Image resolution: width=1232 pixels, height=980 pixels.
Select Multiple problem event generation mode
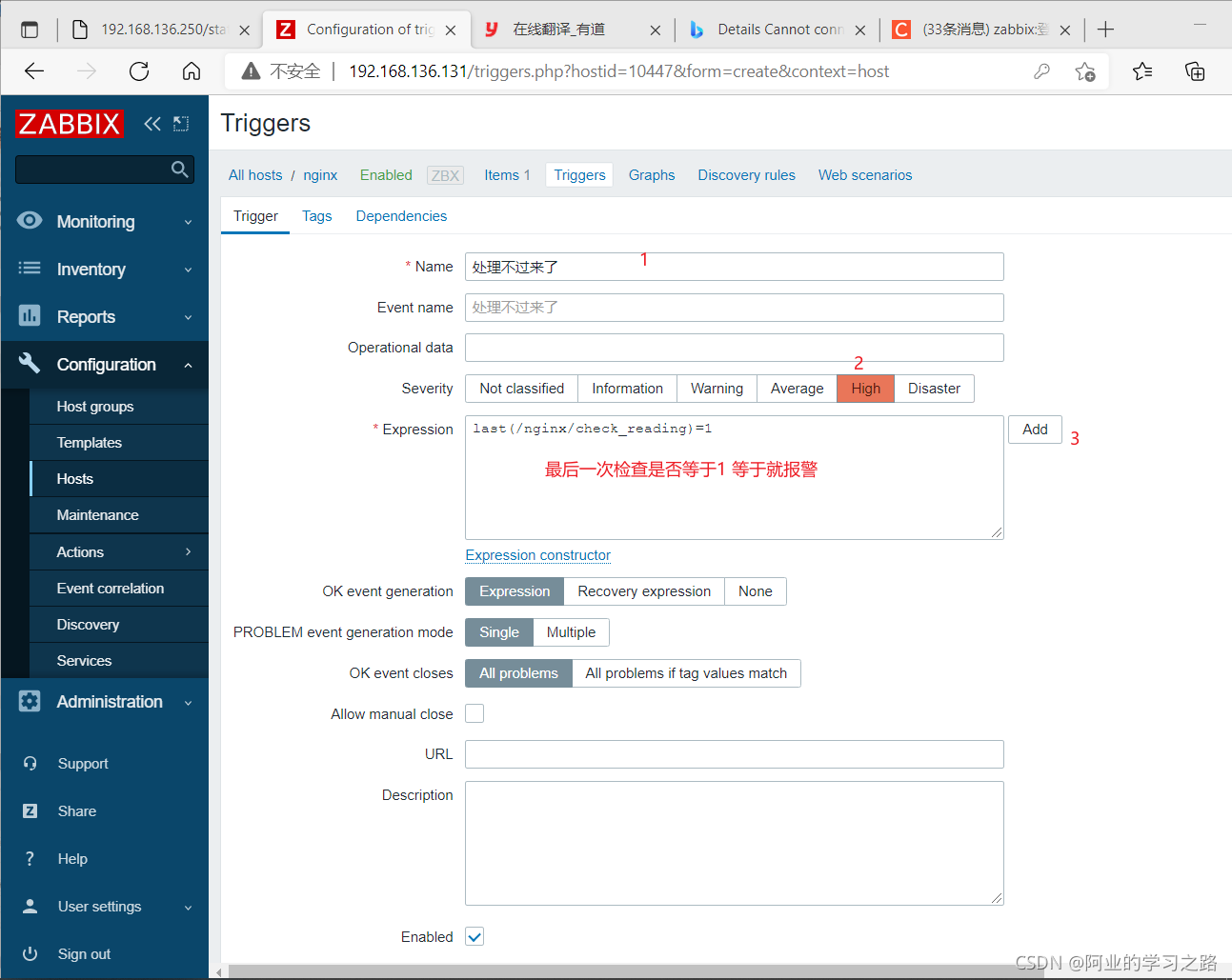[571, 632]
